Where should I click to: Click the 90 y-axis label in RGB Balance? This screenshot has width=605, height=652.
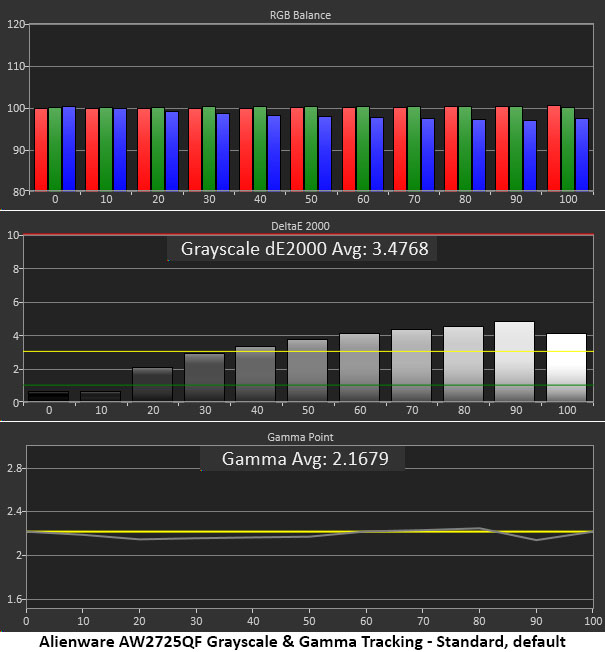[x=19, y=151]
